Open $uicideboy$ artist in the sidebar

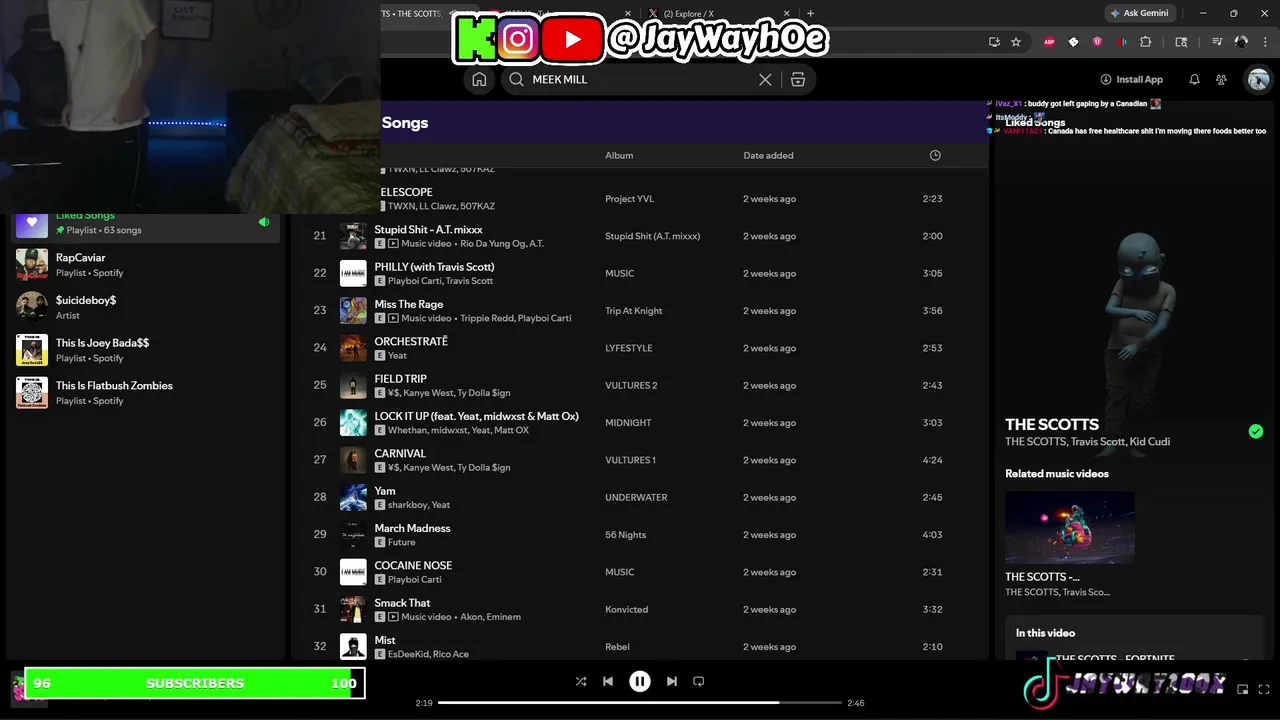pos(145,307)
